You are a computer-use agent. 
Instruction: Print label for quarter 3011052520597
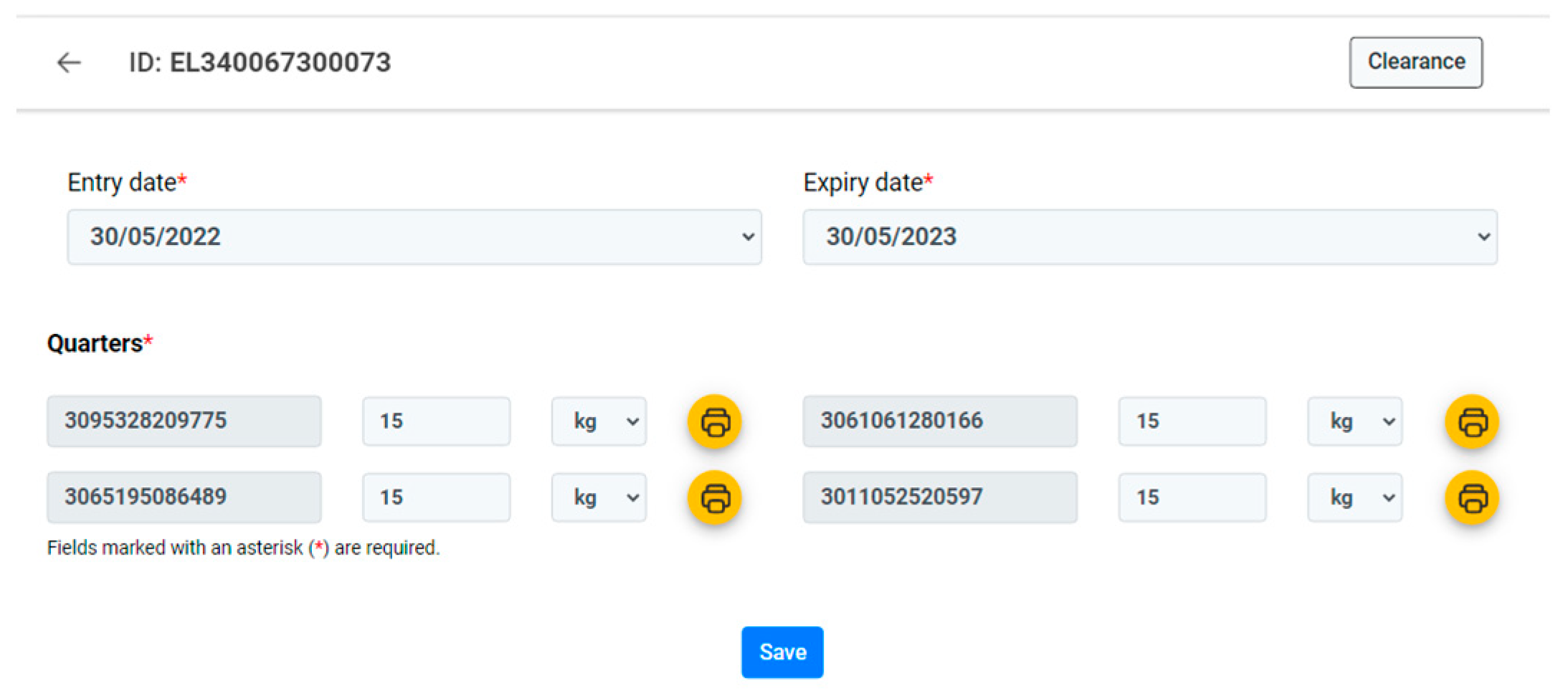coord(1471,497)
